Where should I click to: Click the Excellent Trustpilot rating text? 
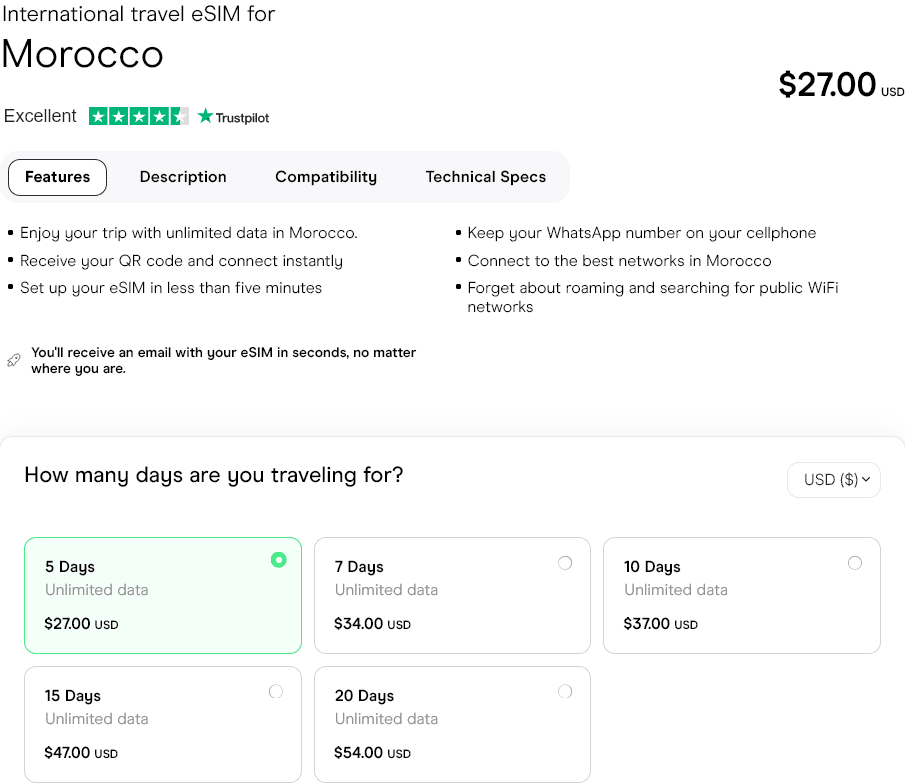point(40,116)
